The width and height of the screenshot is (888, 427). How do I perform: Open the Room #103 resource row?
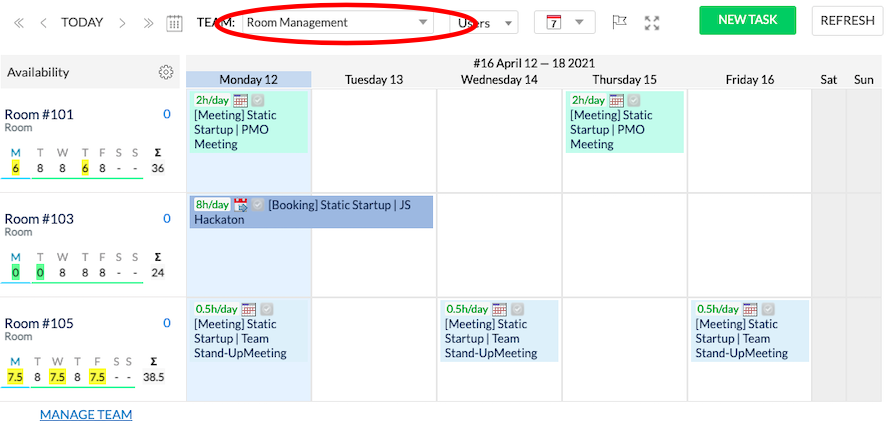pyautogui.click(x=39, y=219)
